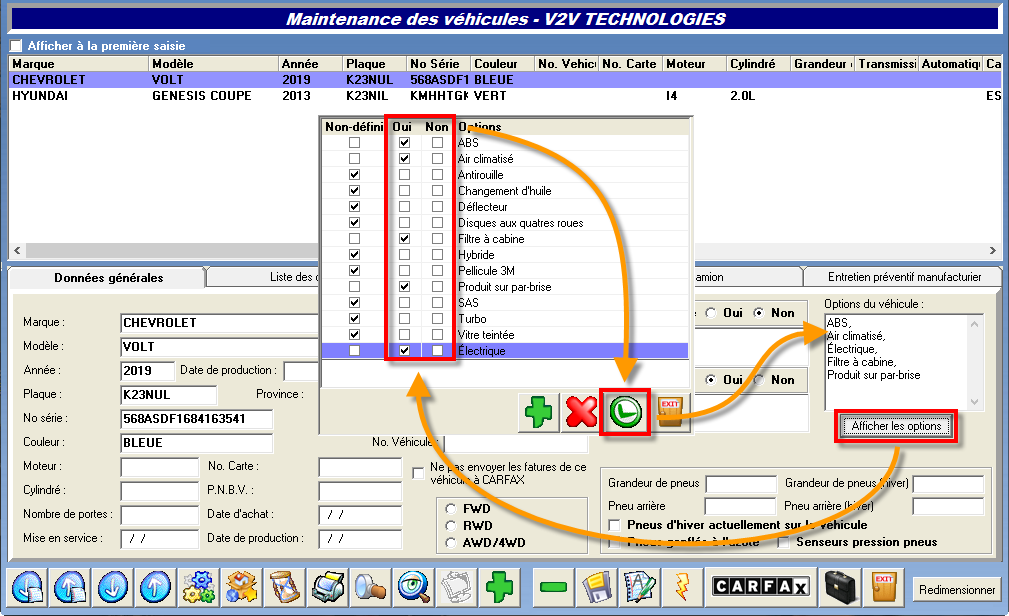Close options popup with the exit door
Screen dimensions: 1009x616
[670, 413]
